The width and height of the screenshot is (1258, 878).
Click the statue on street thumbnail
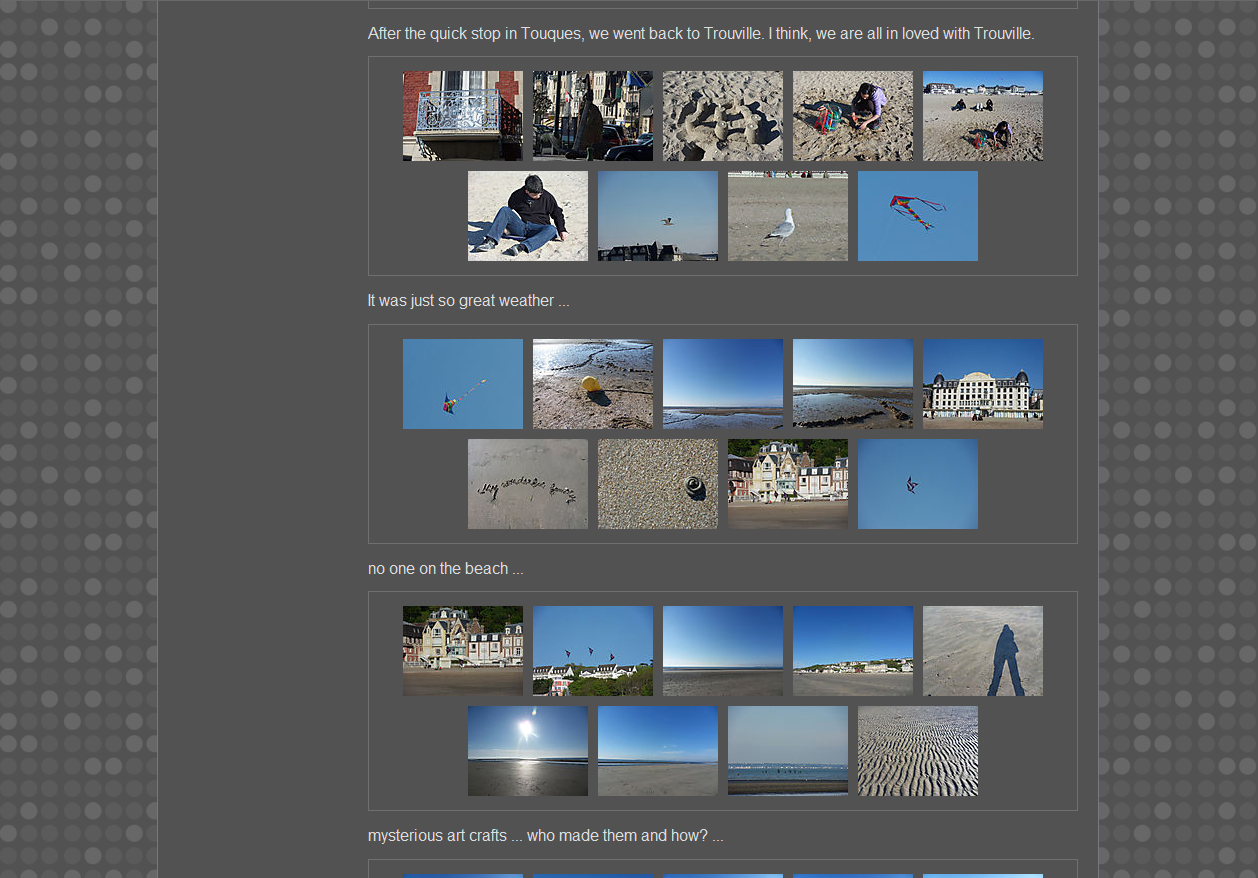(592, 116)
